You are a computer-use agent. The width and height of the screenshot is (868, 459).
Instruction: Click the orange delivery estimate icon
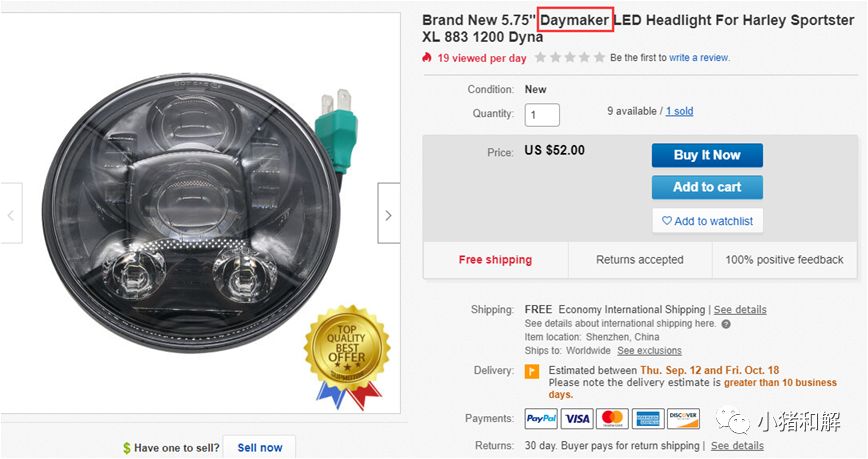pos(533,372)
